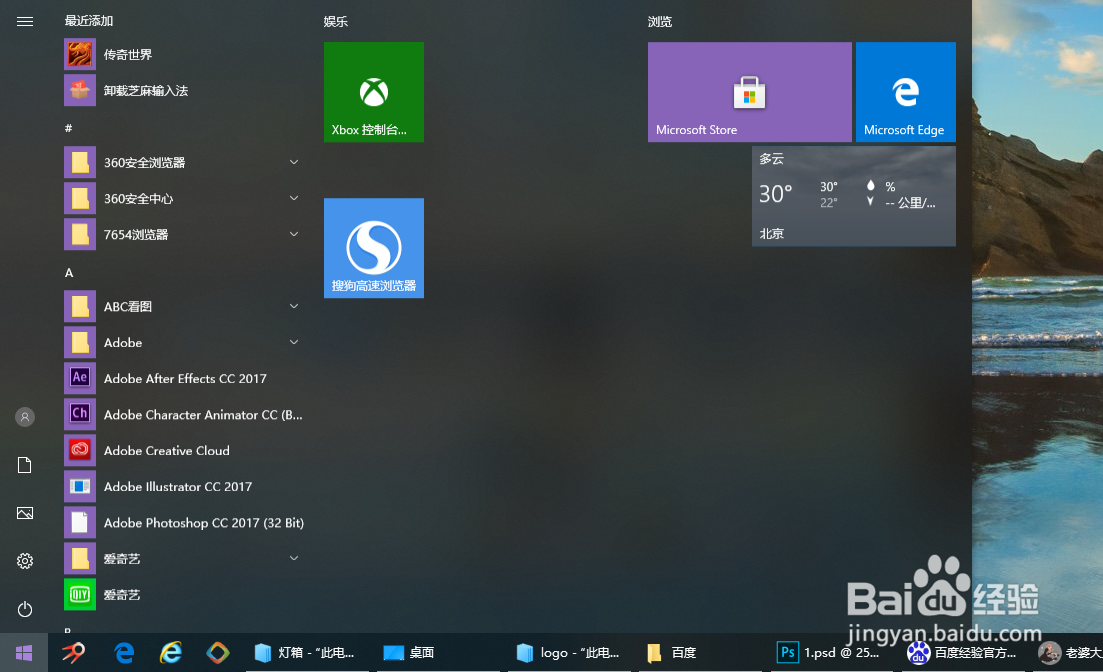Open Documents from the Start sidebar
The image size is (1103, 672).
(x=25, y=465)
